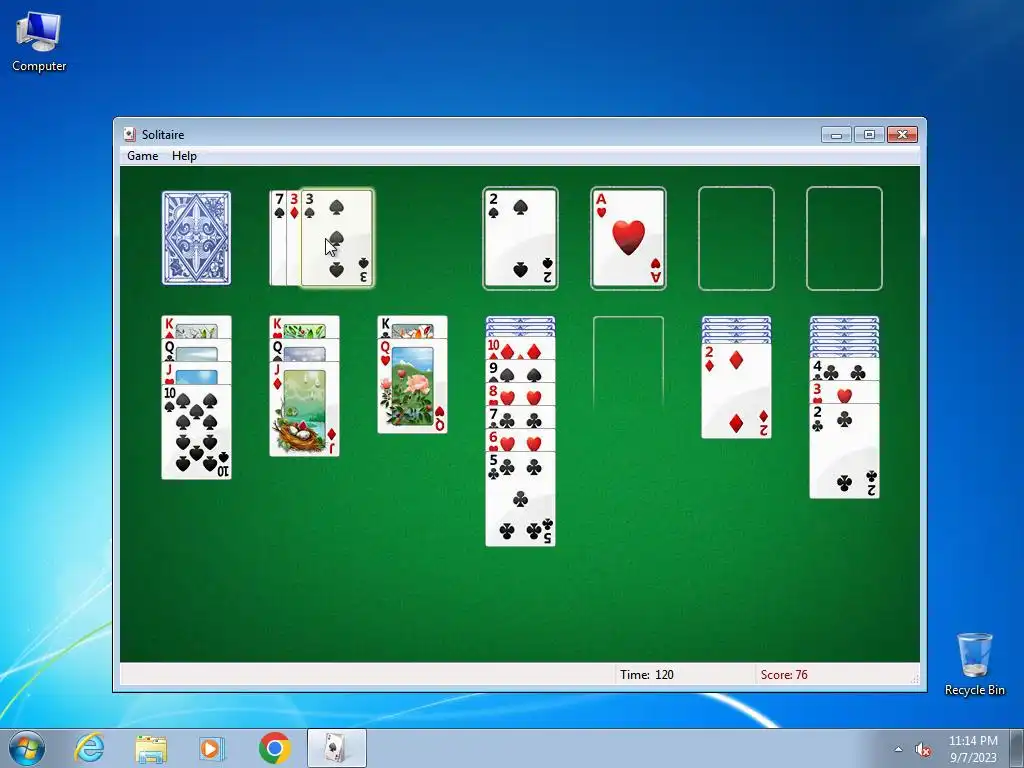The height and width of the screenshot is (768, 1024).
Task: Minimize the Solitaire window
Action: pos(836,135)
